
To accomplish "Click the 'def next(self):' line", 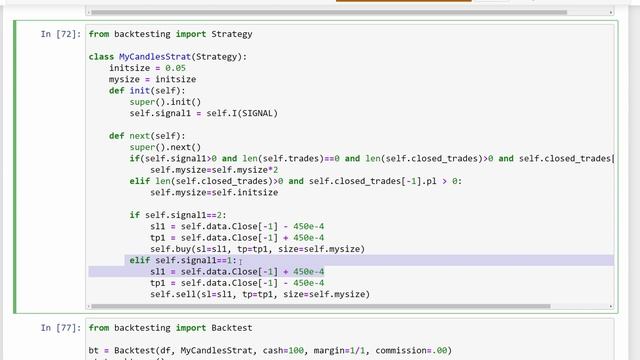I will [147, 136].
